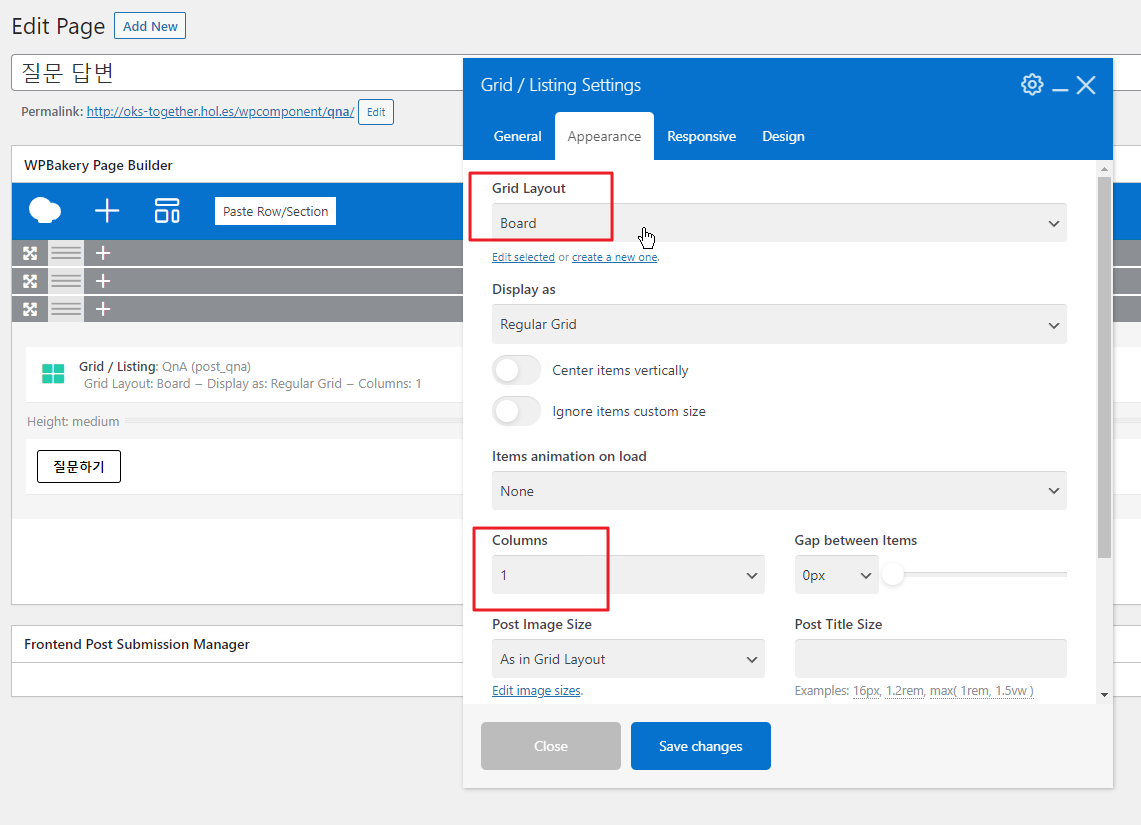Toggle the Ignore items custom size switch
This screenshot has width=1141, height=825.
(x=517, y=411)
